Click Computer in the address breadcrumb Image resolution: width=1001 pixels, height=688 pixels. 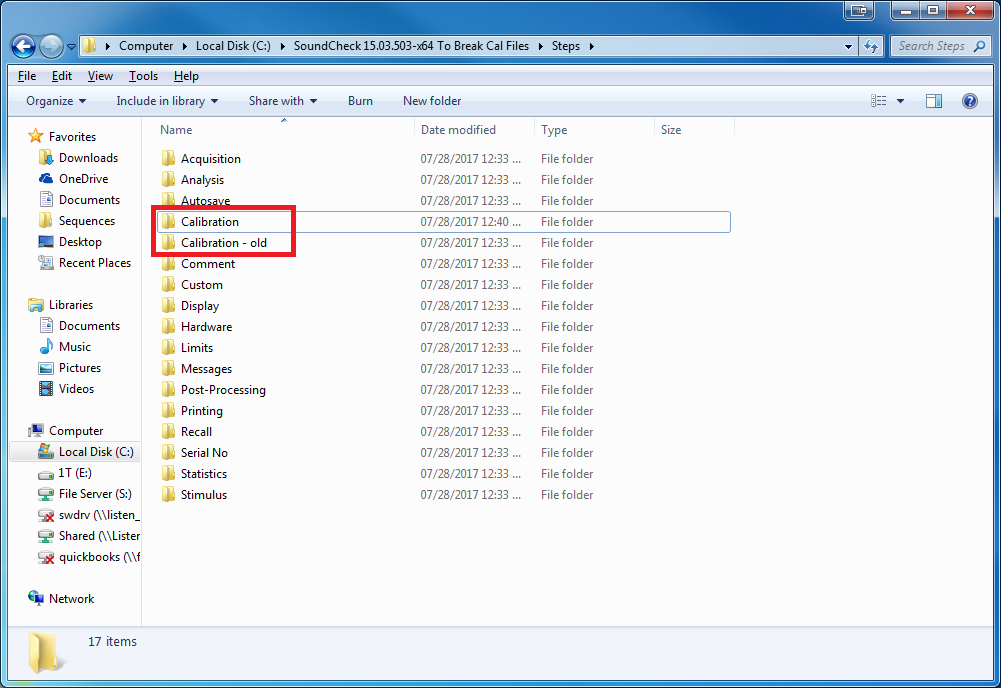tap(146, 46)
